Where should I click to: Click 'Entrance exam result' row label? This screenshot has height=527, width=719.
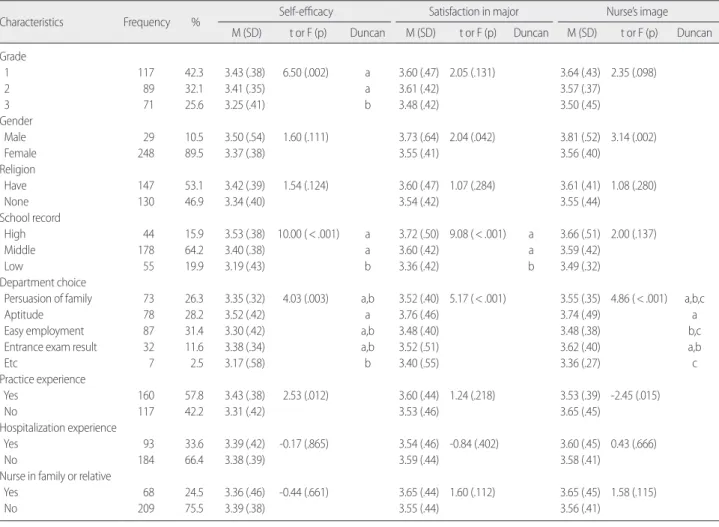point(50,347)
